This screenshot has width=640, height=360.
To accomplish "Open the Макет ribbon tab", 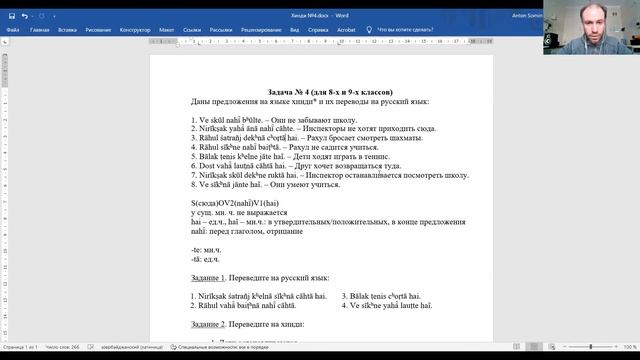I will coord(167,30).
